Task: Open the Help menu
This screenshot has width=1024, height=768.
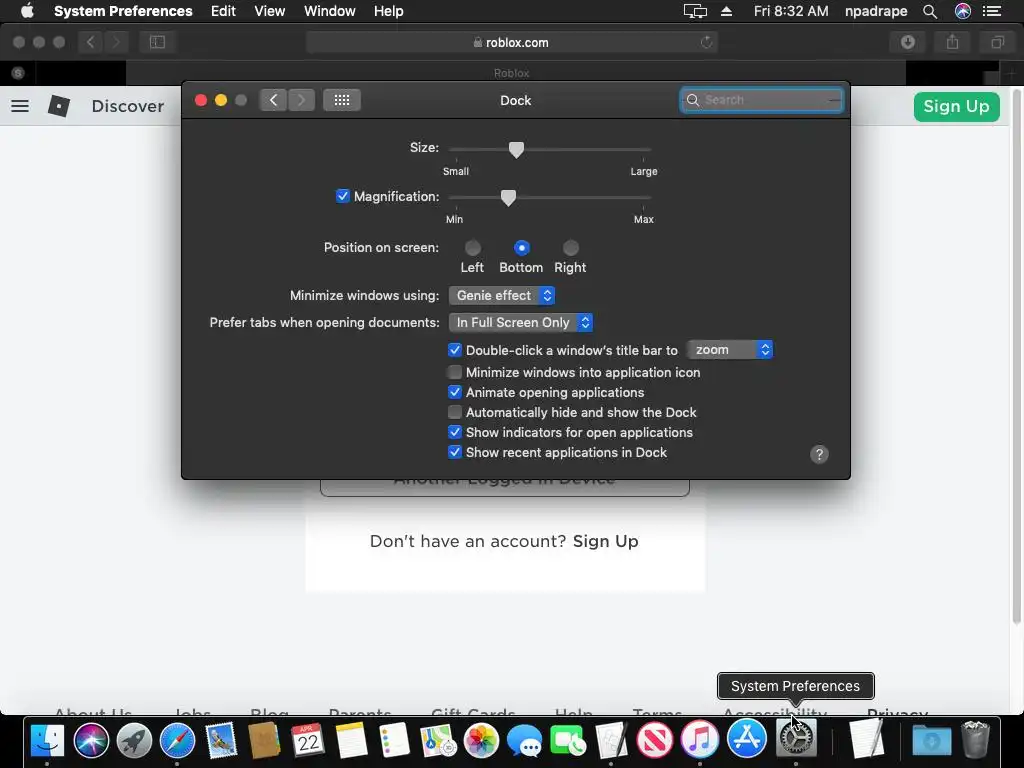Action: pos(388,11)
